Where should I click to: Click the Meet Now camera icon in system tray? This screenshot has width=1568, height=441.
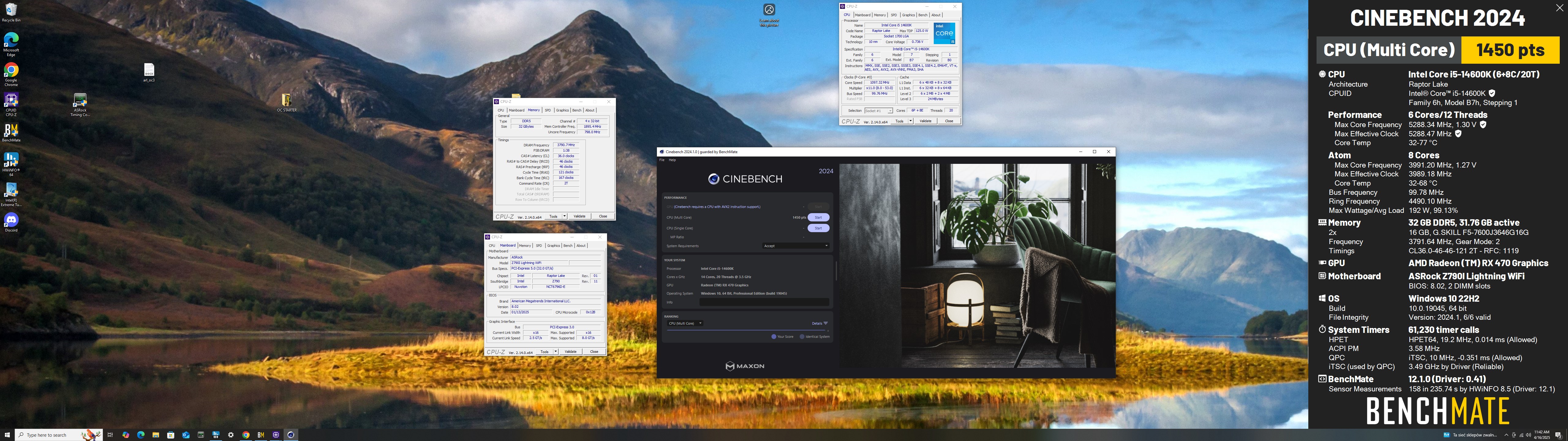1514,435
